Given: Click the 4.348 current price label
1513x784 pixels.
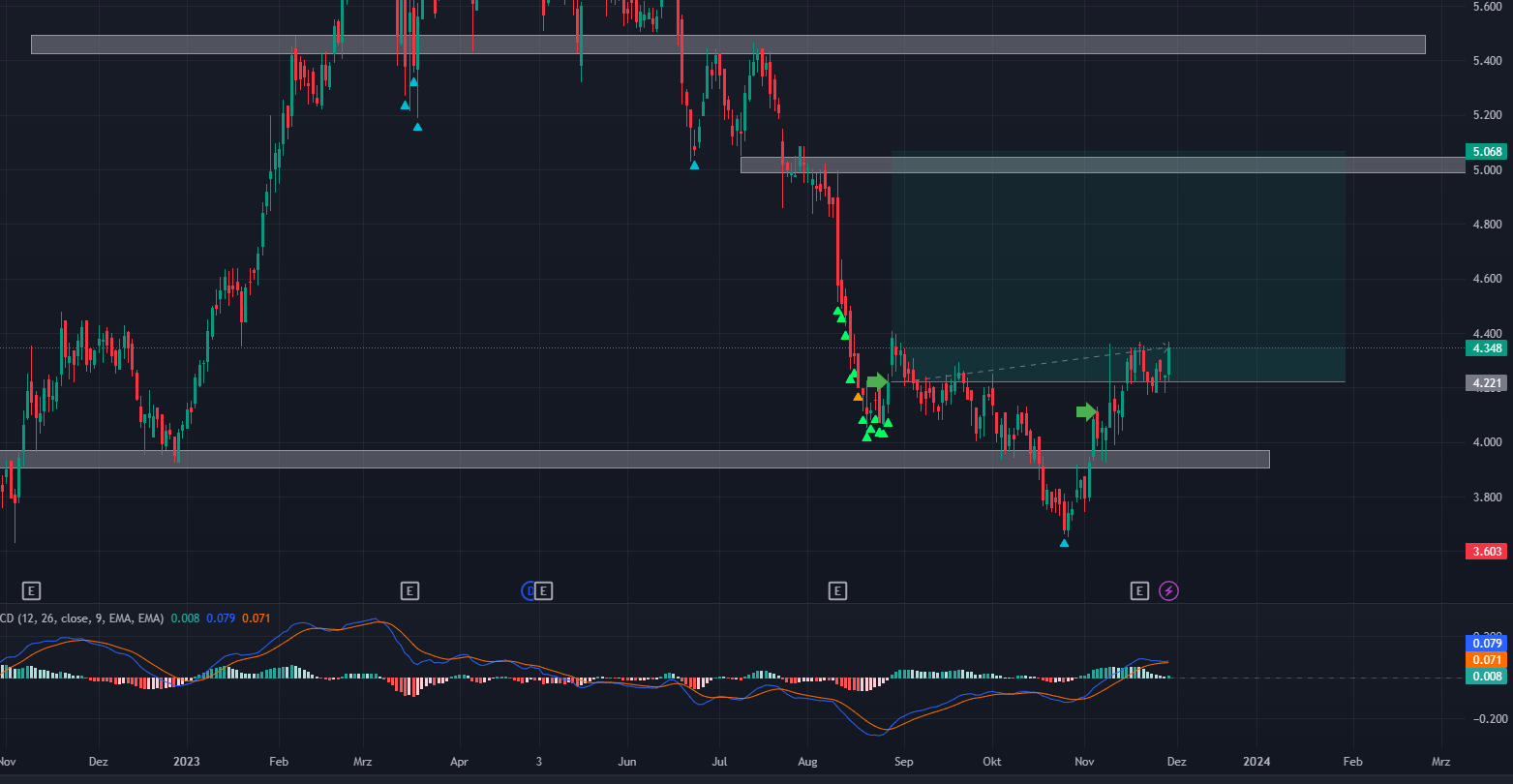Looking at the screenshot, I should click(x=1486, y=347).
